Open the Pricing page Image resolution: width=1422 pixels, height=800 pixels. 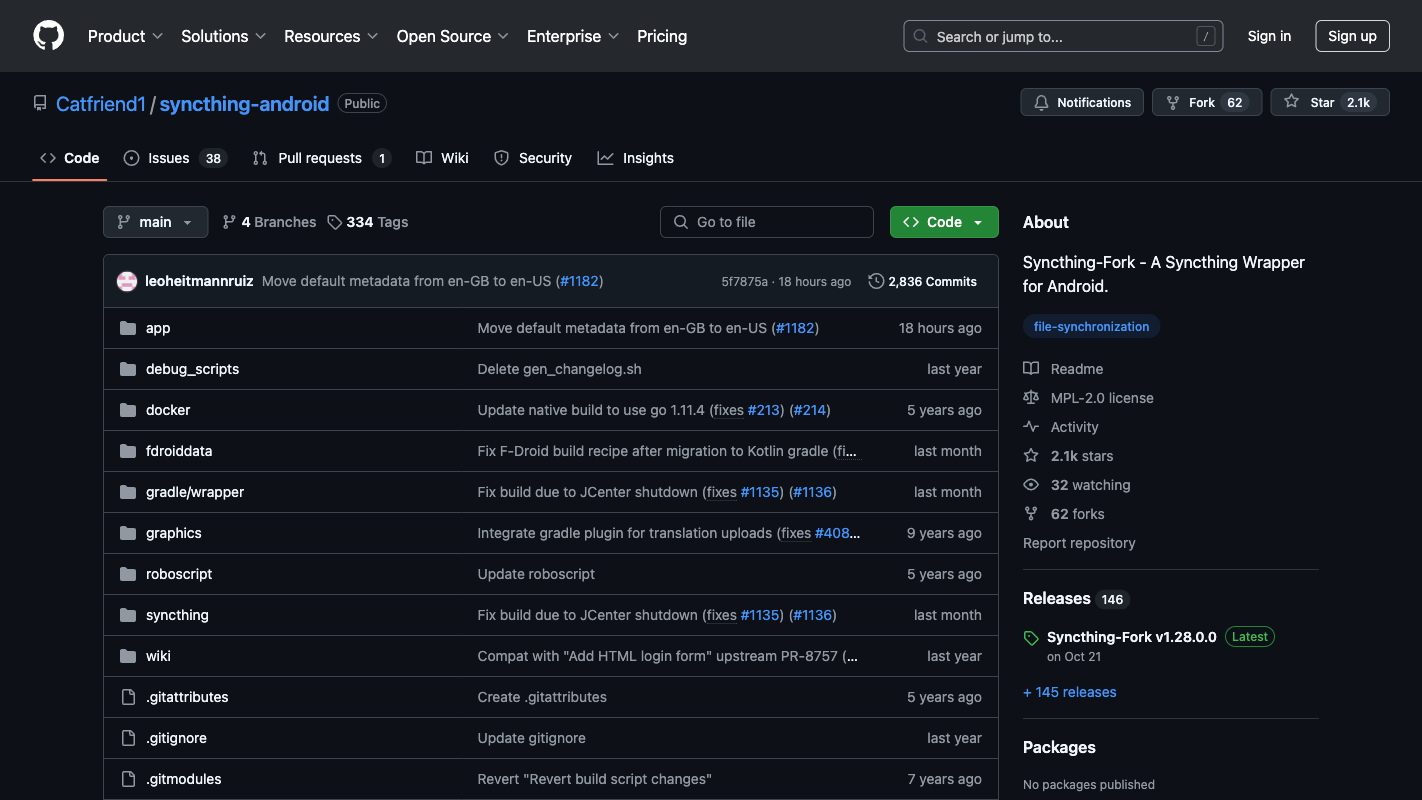662,36
